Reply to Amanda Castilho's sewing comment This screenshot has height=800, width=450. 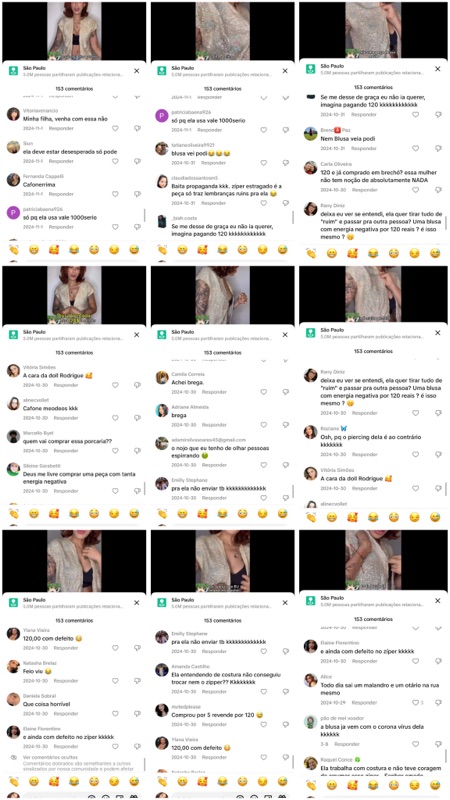213,691
